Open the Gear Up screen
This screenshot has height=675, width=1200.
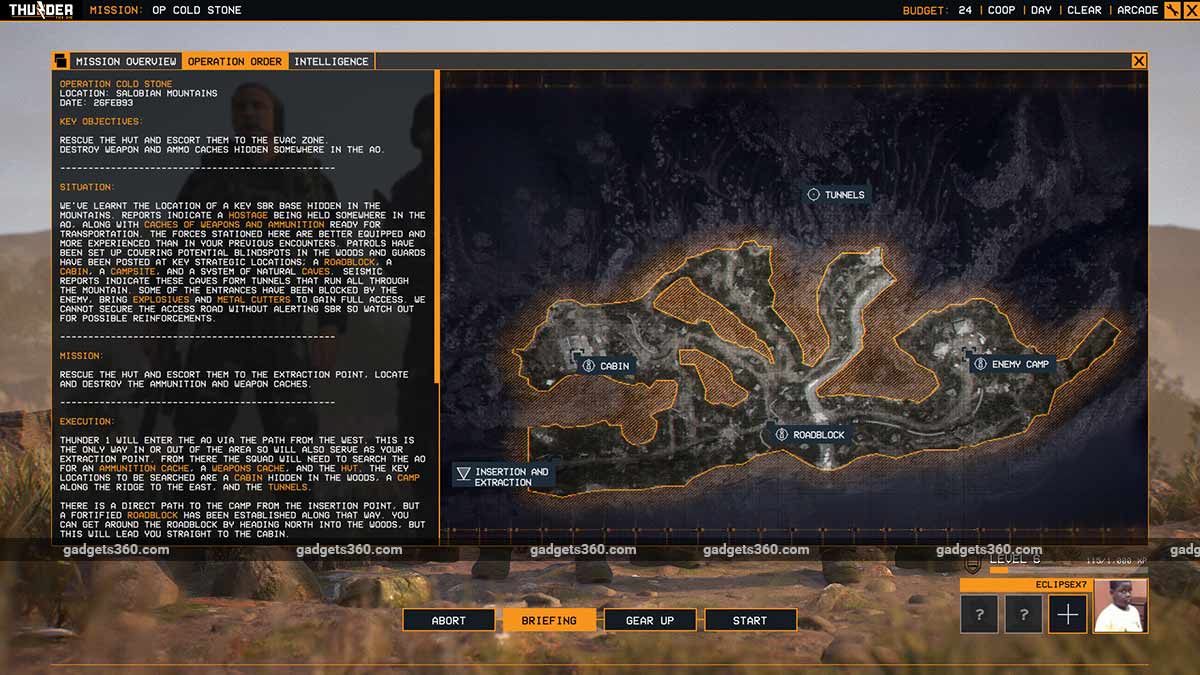tap(650, 620)
